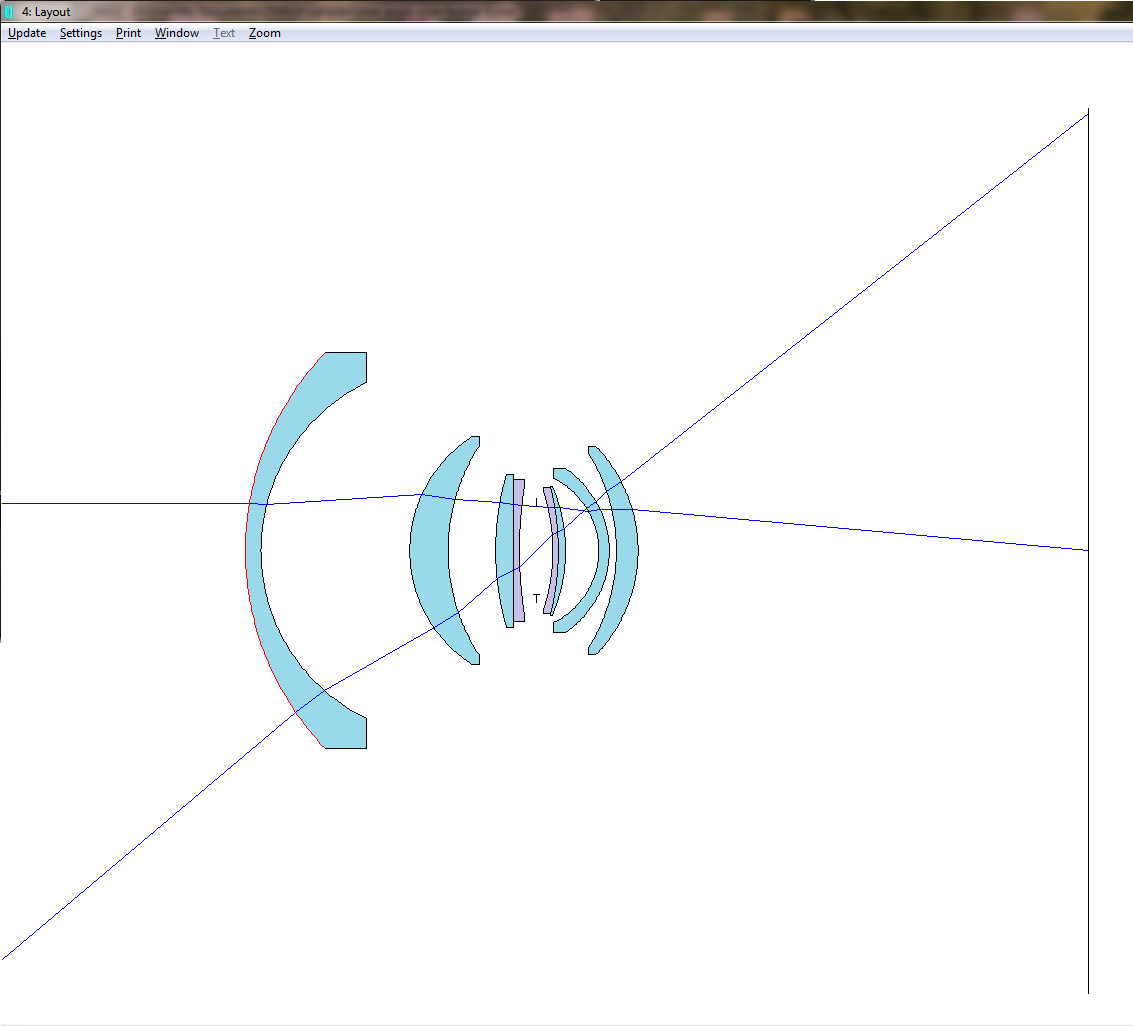Click the lower T-shaped aperture stop marker
This screenshot has width=1133, height=1026.
click(536, 598)
